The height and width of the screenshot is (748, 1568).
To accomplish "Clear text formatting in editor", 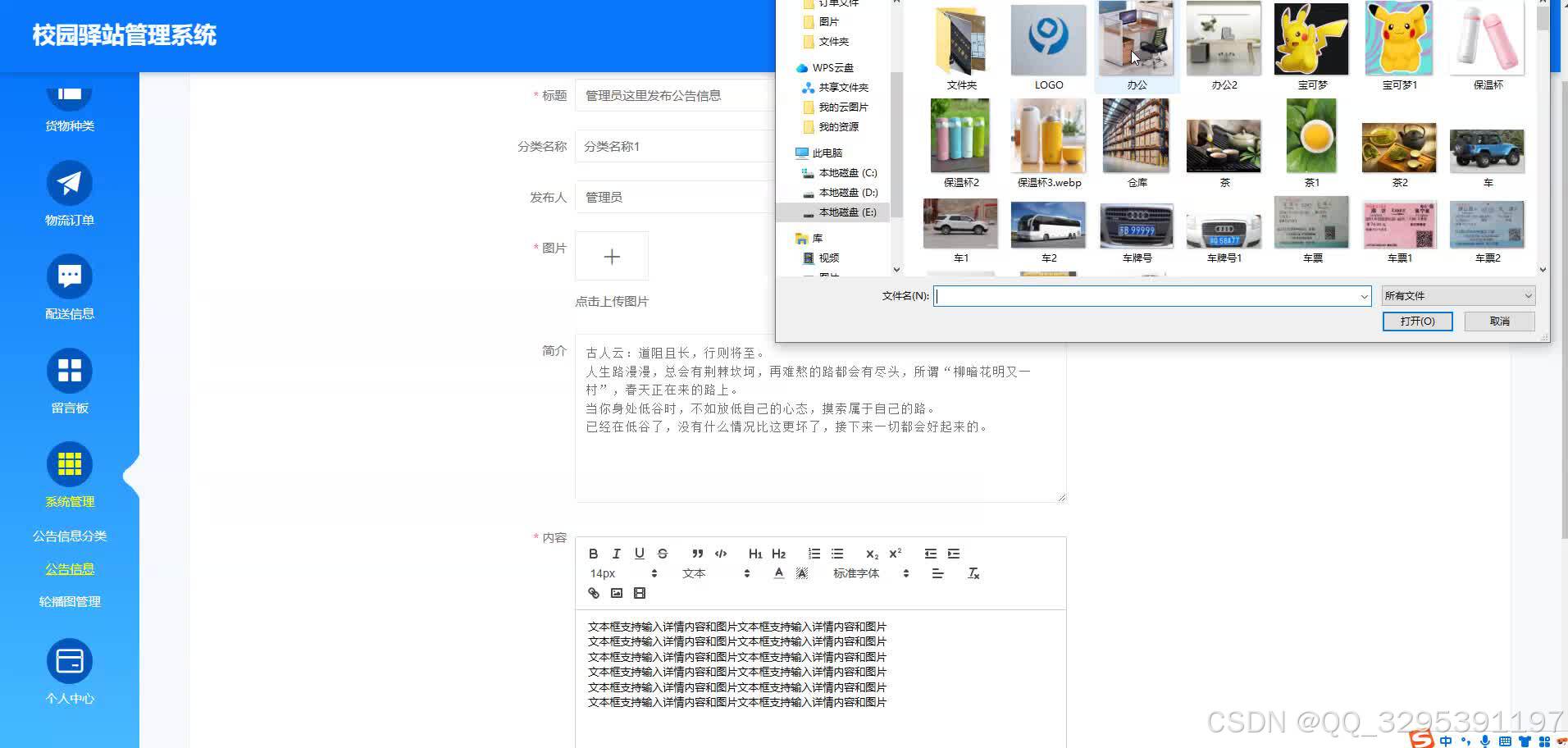I will click(973, 573).
